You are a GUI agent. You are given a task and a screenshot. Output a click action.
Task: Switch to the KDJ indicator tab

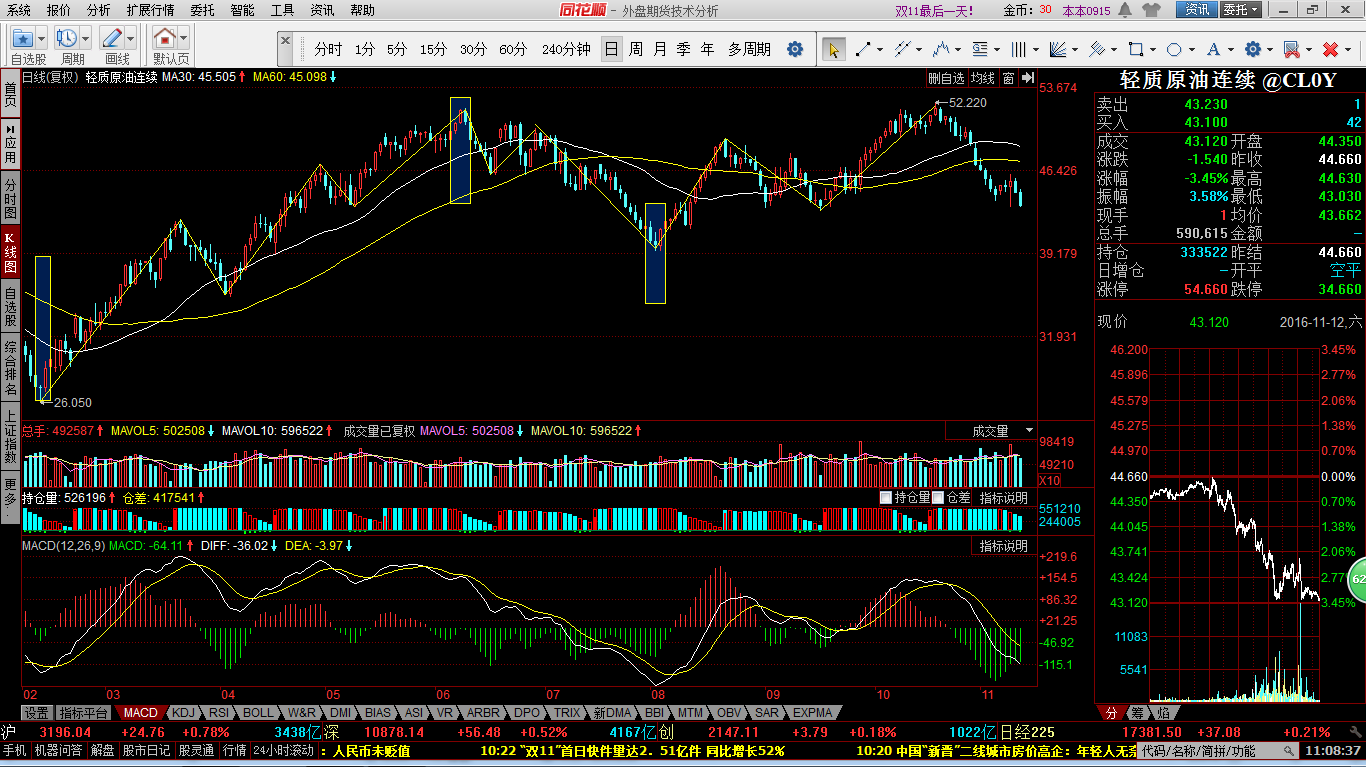click(x=183, y=713)
